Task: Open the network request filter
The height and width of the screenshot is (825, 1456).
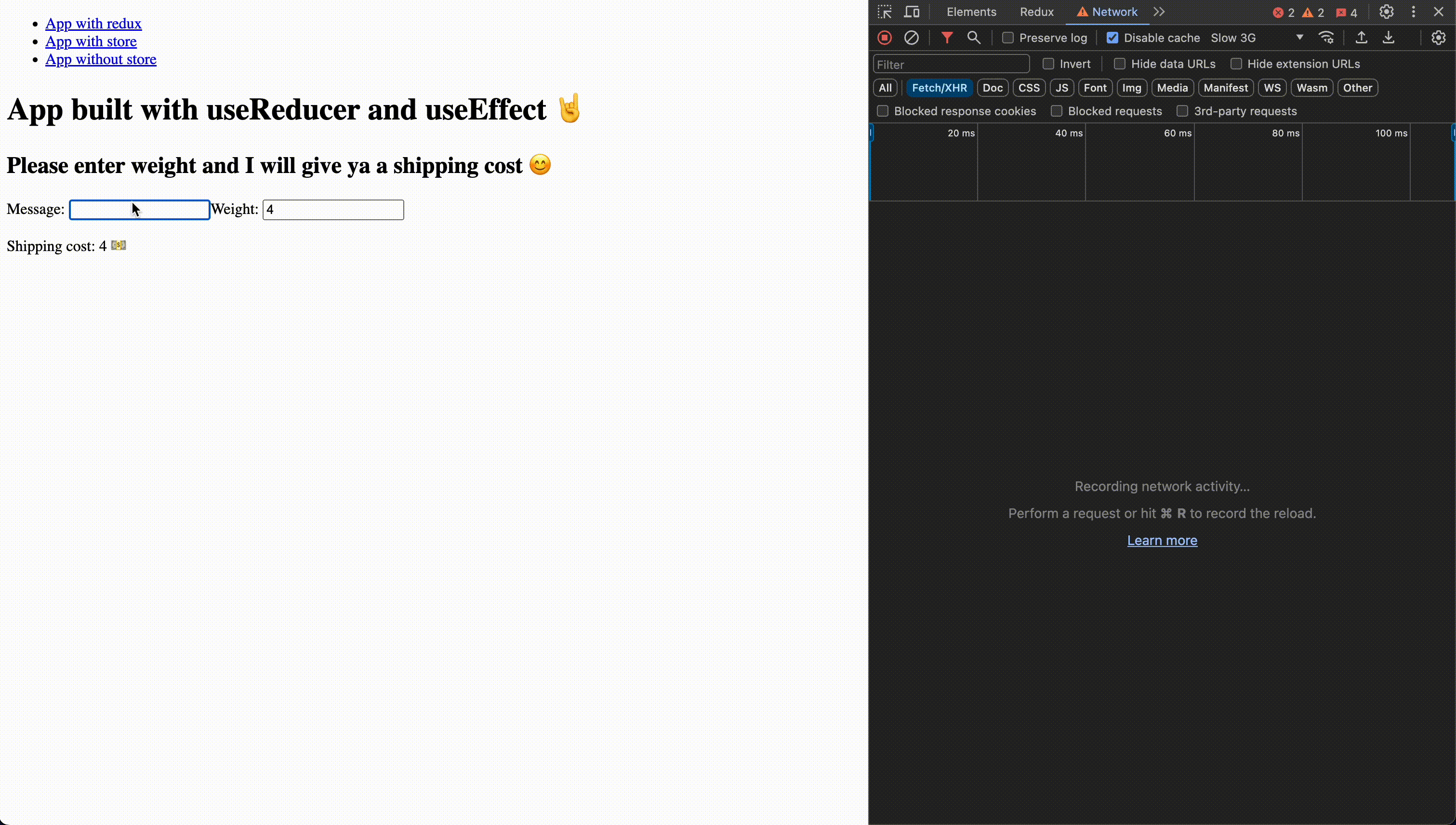Action: click(946, 38)
